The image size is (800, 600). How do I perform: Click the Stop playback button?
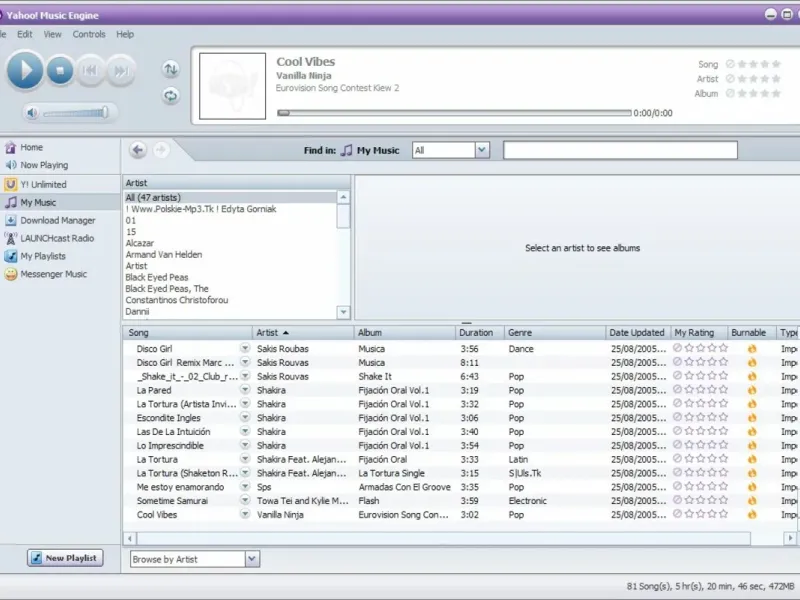click(60, 70)
